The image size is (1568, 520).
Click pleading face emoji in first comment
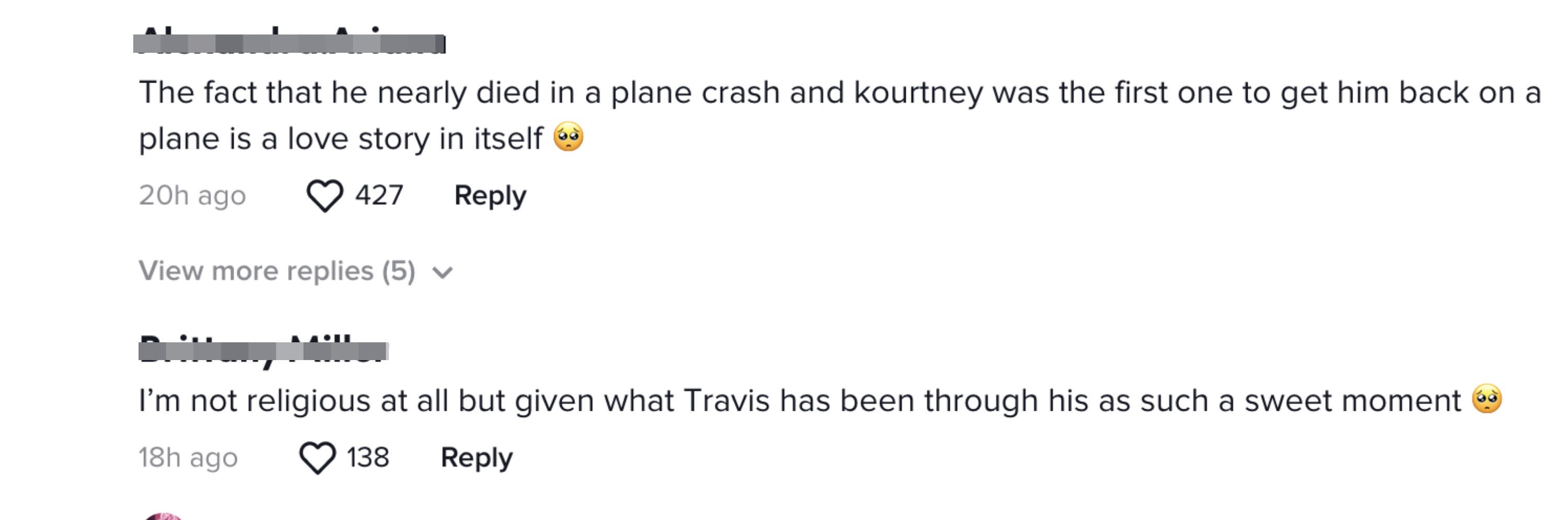point(569,136)
